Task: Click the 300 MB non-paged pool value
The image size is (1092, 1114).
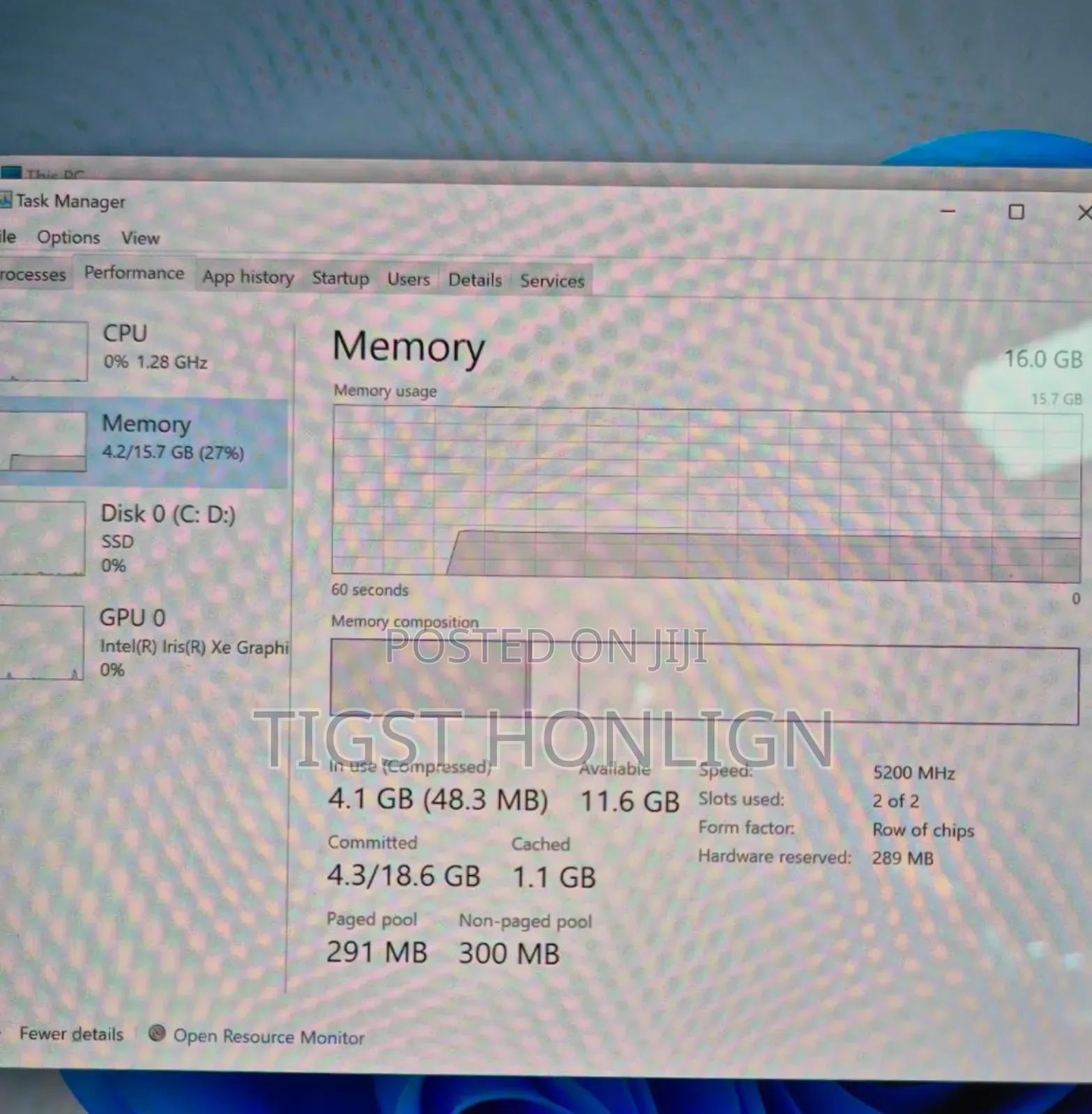Action: (x=509, y=954)
